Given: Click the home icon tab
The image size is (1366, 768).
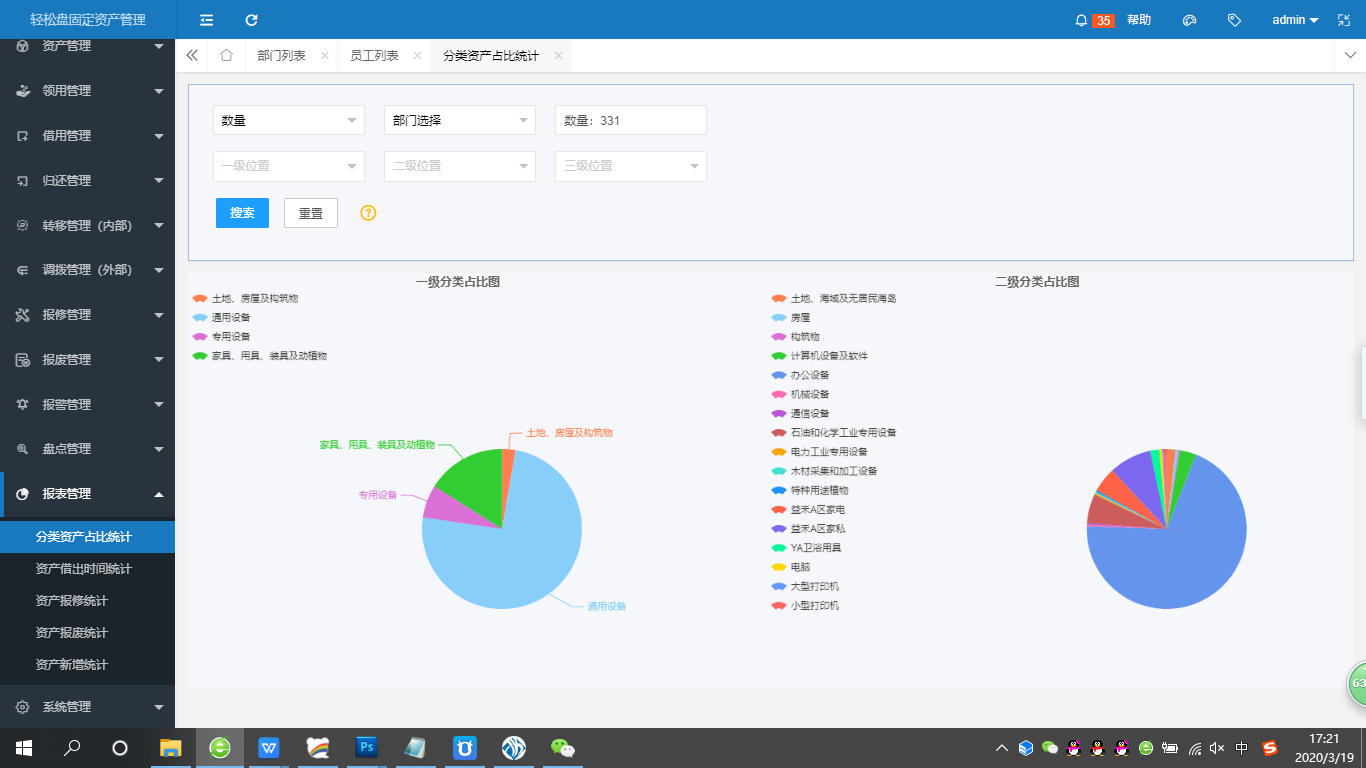Looking at the screenshot, I should click(227, 56).
